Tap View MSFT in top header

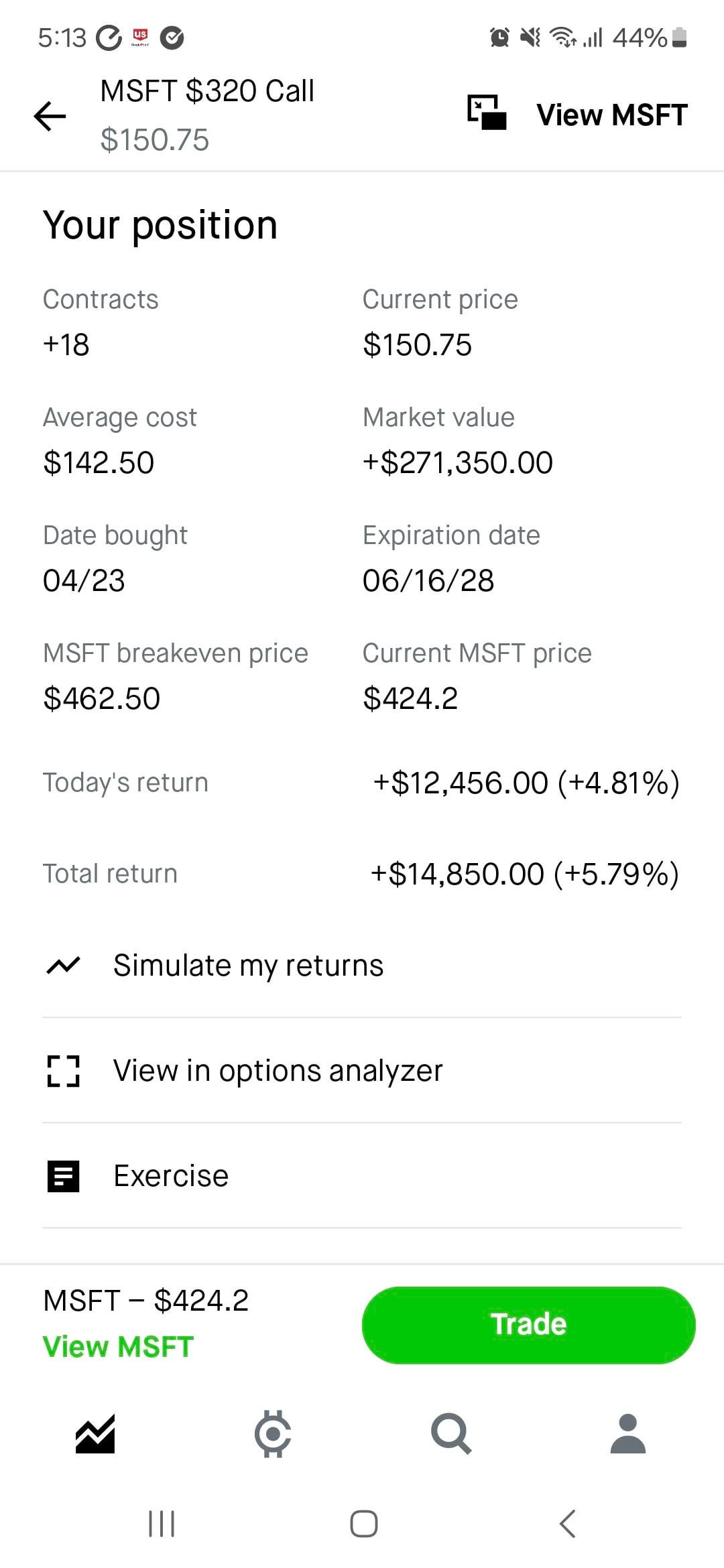point(611,115)
